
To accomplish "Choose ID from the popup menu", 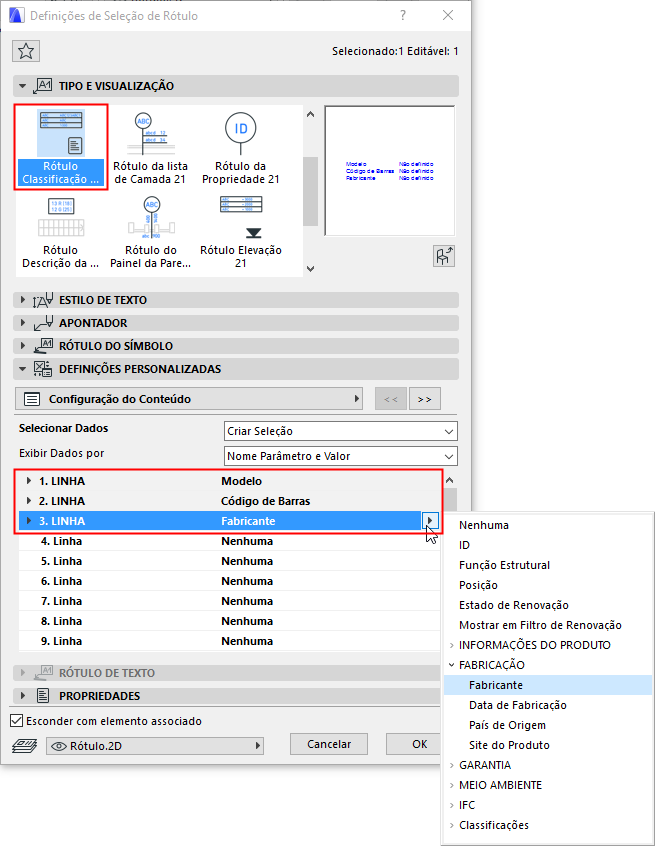I will (x=547, y=545).
